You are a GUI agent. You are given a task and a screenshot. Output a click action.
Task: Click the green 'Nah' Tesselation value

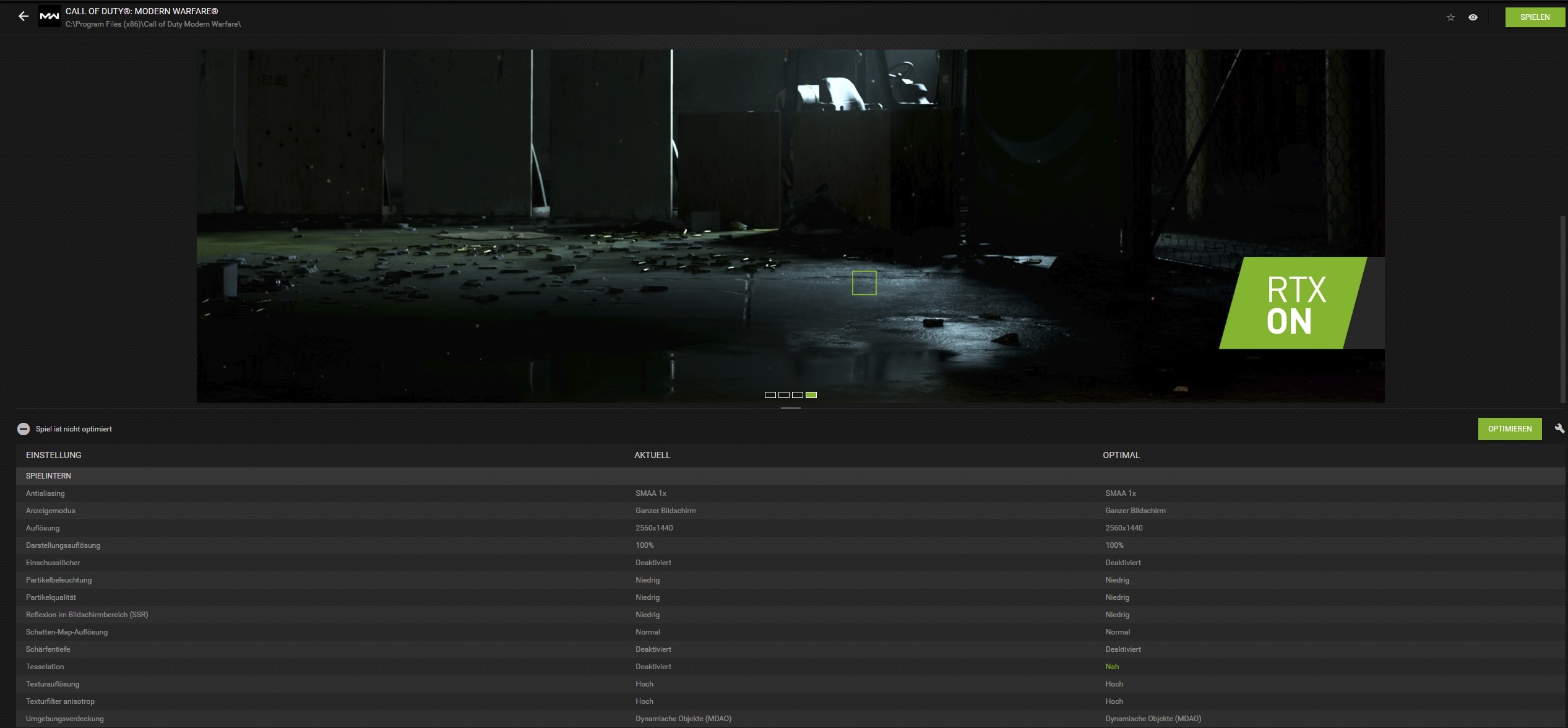1112,667
